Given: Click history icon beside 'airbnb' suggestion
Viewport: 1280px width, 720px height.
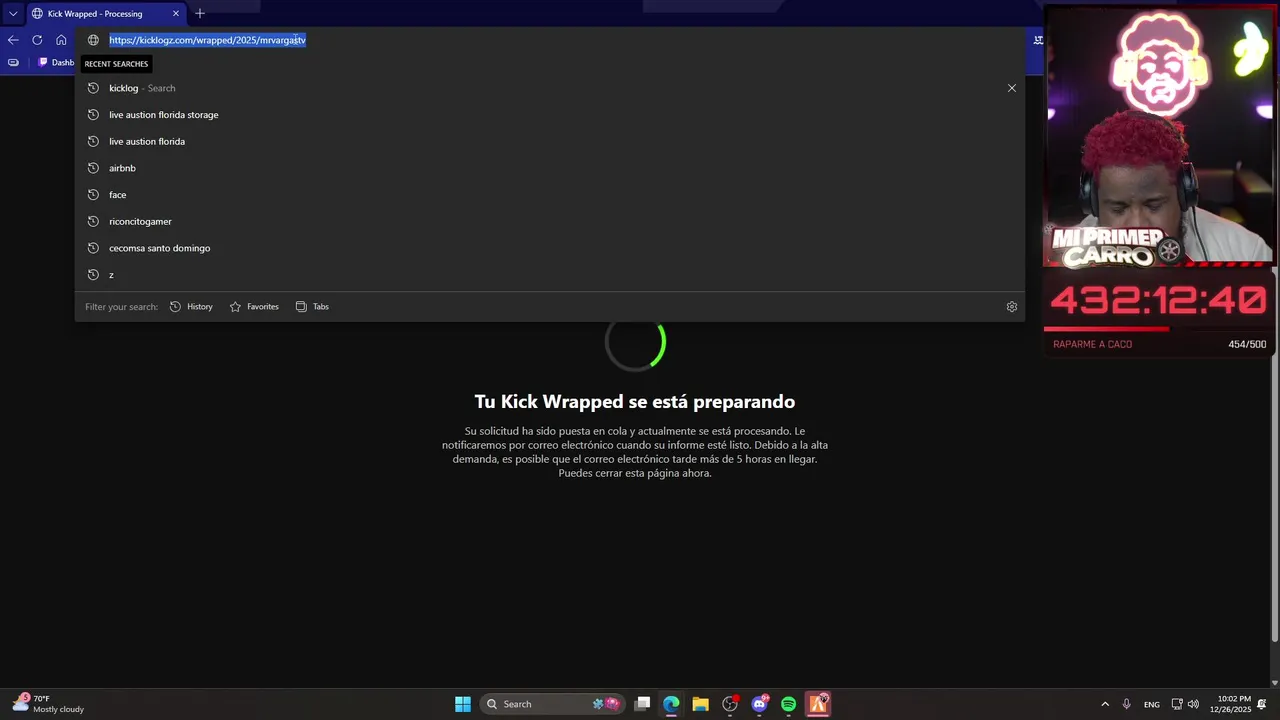Looking at the screenshot, I should pyautogui.click(x=93, y=168).
